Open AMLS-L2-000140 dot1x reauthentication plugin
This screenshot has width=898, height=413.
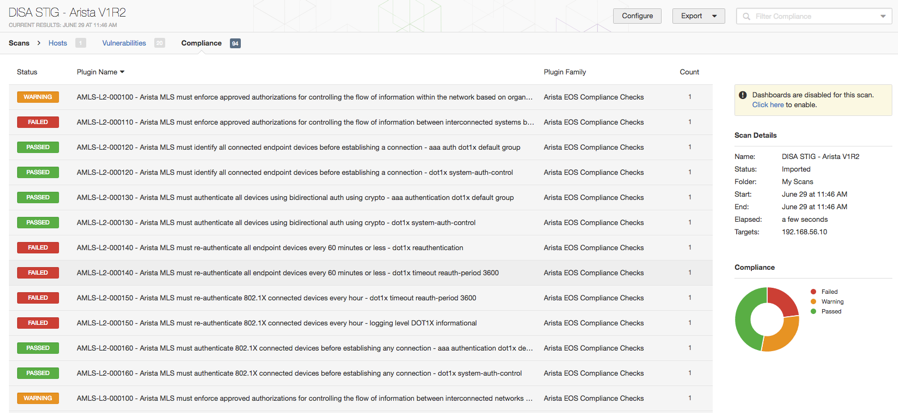point(270,247)
